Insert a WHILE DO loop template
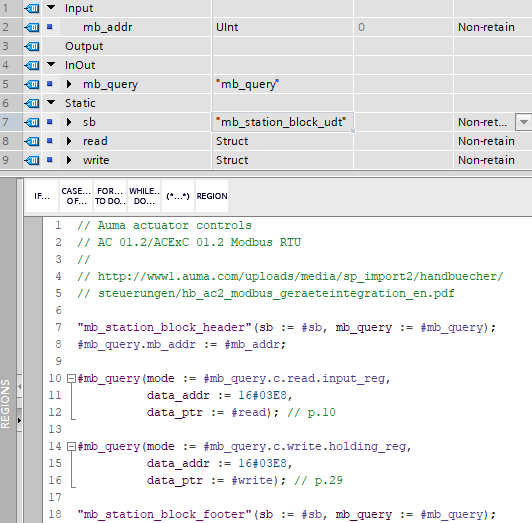The height and width of the screenshot is (523, 532). (144, 196)
